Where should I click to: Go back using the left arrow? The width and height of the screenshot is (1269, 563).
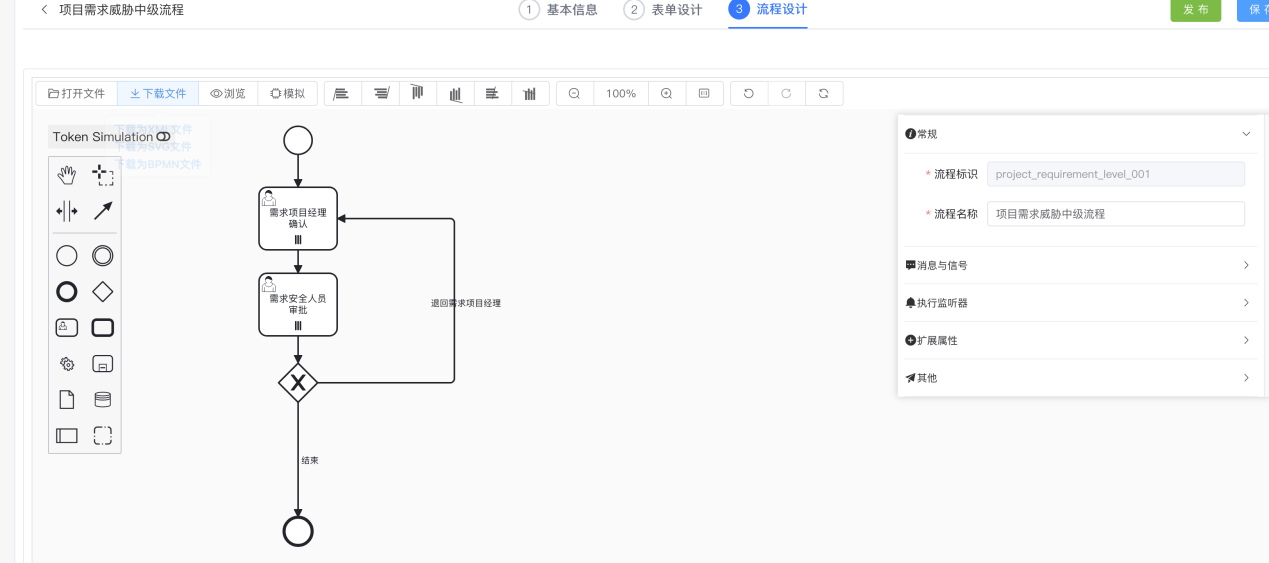pyautogui.click(x=44, y=10)
